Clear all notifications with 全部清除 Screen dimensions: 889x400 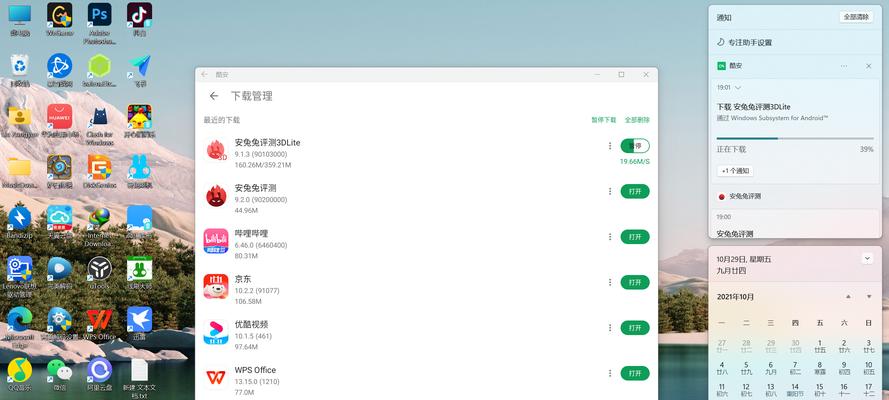tap(856, 18)
